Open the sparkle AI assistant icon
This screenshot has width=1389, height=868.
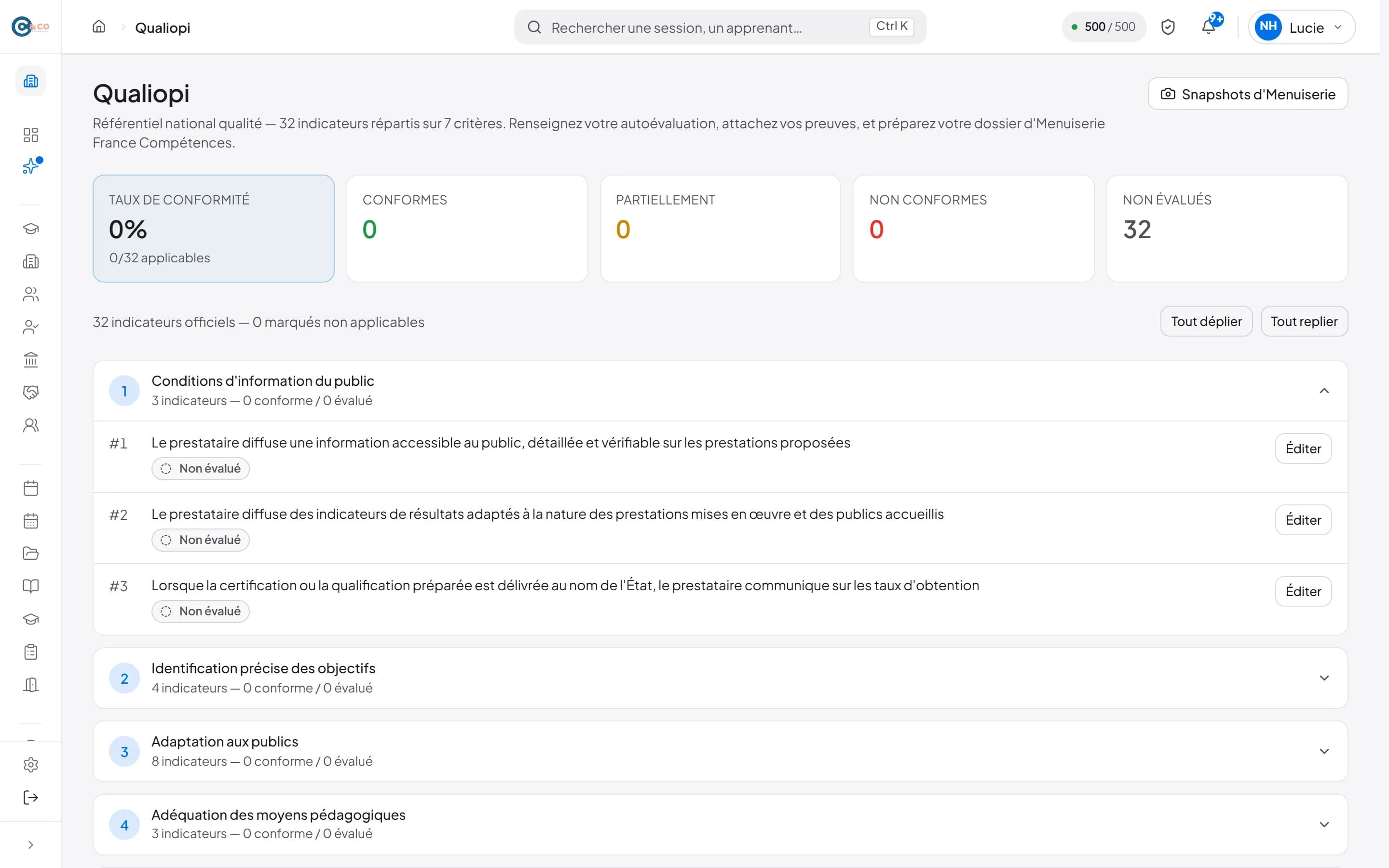click(31, 166)
